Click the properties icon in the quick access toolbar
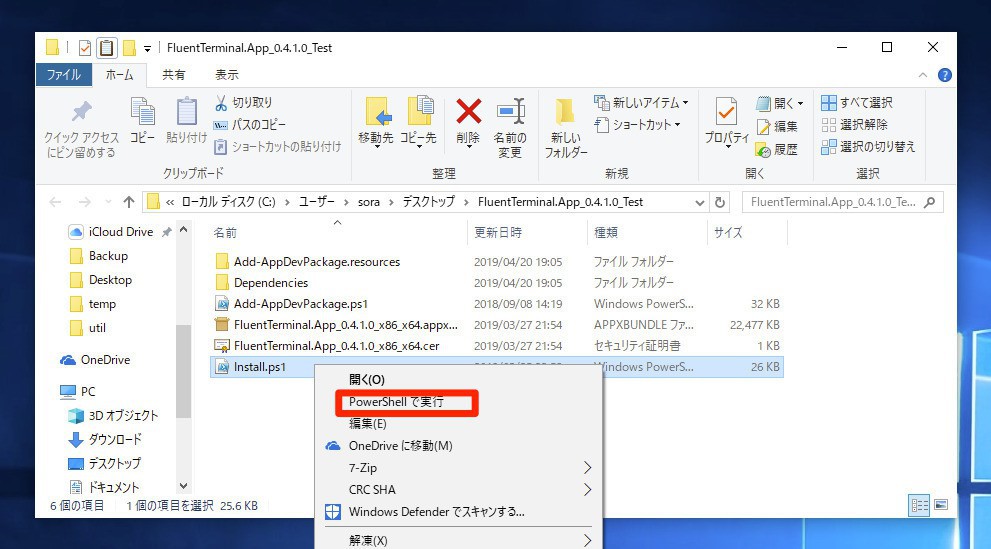Viewport: 991px width, 549px height. point(84,48)
